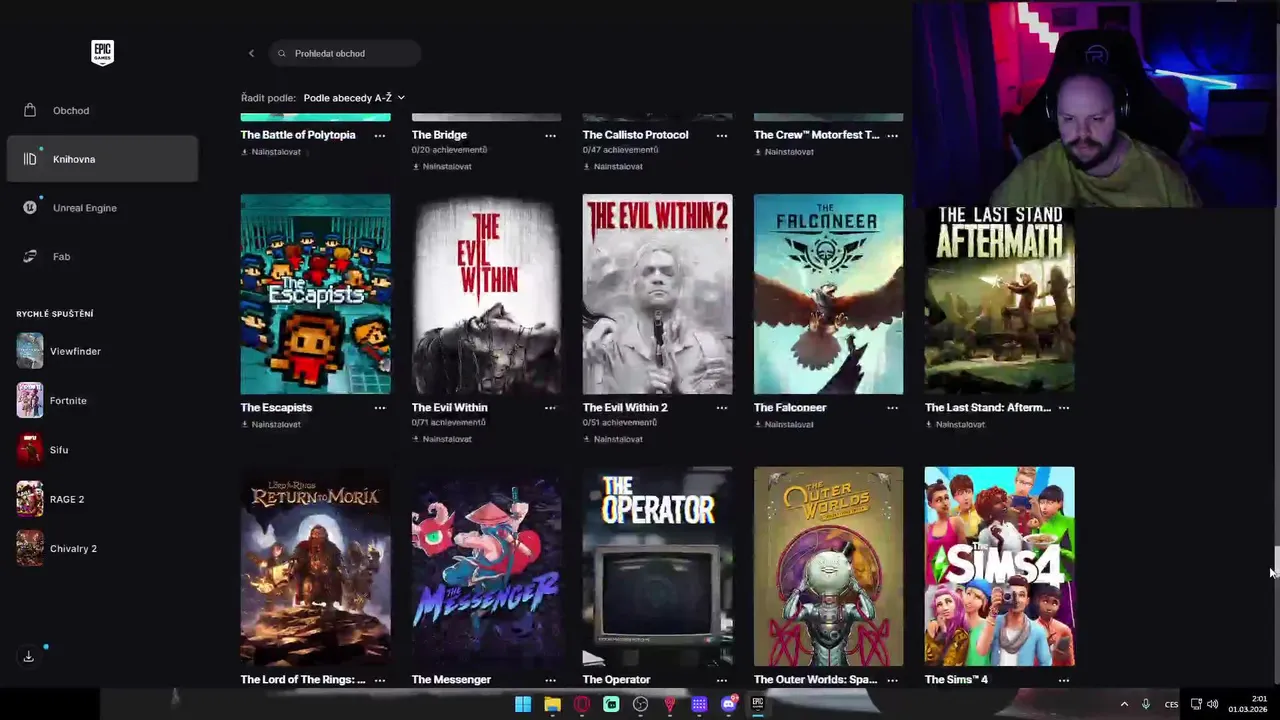This screenshot has width=1280, height=720.
Task: Install The Escapists via Nainstalovat
Action: pyautogui.click(x=271, y=424)
